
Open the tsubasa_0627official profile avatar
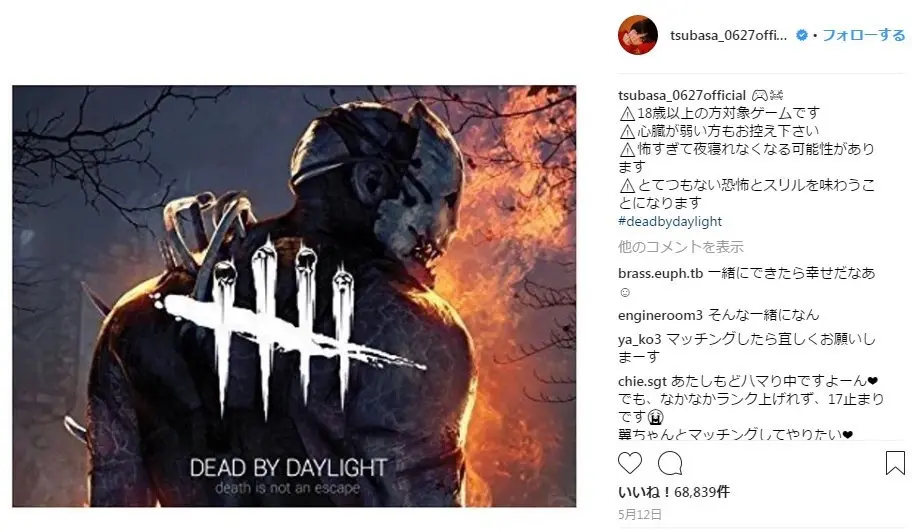click(637, 35)
